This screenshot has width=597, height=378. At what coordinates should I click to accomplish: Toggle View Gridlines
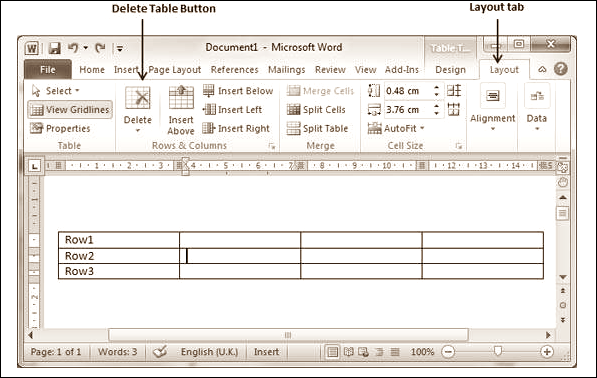click(70, 110)
